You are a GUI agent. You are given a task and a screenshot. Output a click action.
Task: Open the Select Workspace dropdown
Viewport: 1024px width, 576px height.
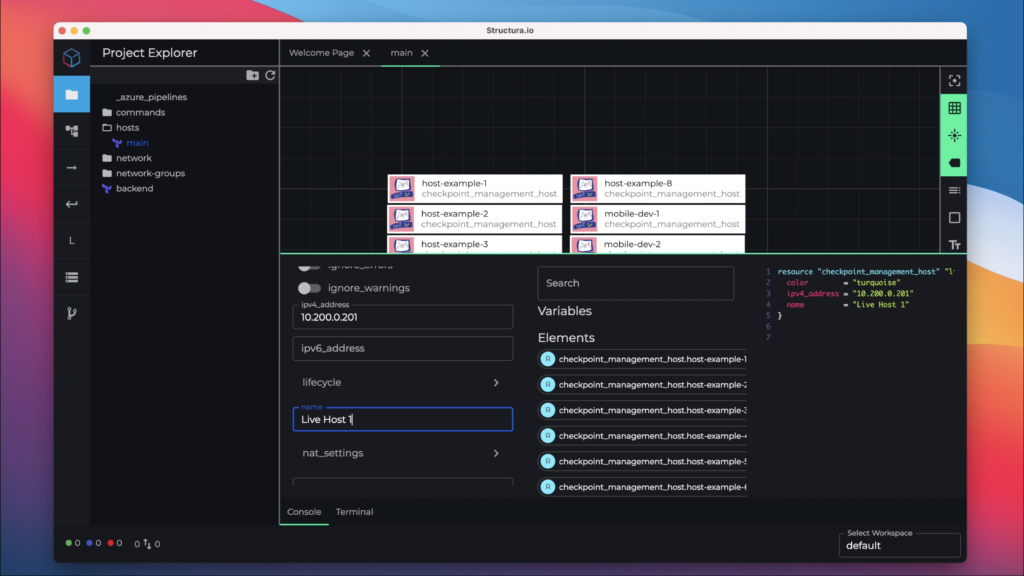pyautogui.click(x=899, y=545)
